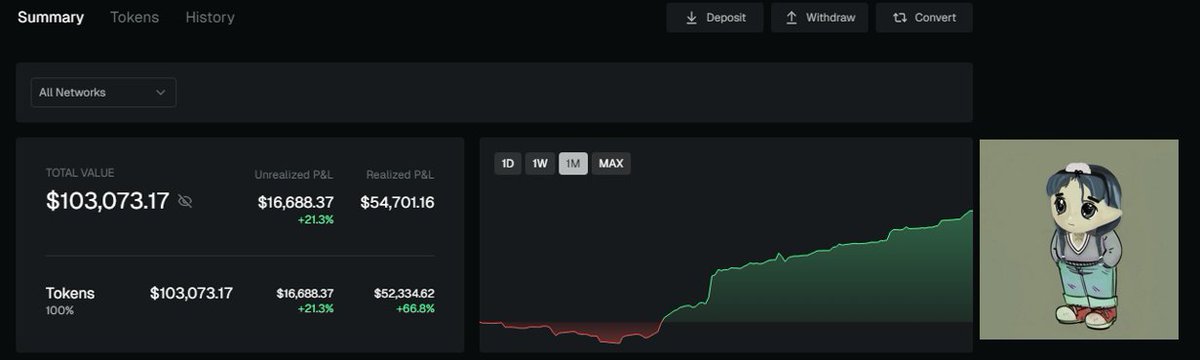
Task: Click the Tokens realized value $52,334.62
Action: tap(404, 293)
